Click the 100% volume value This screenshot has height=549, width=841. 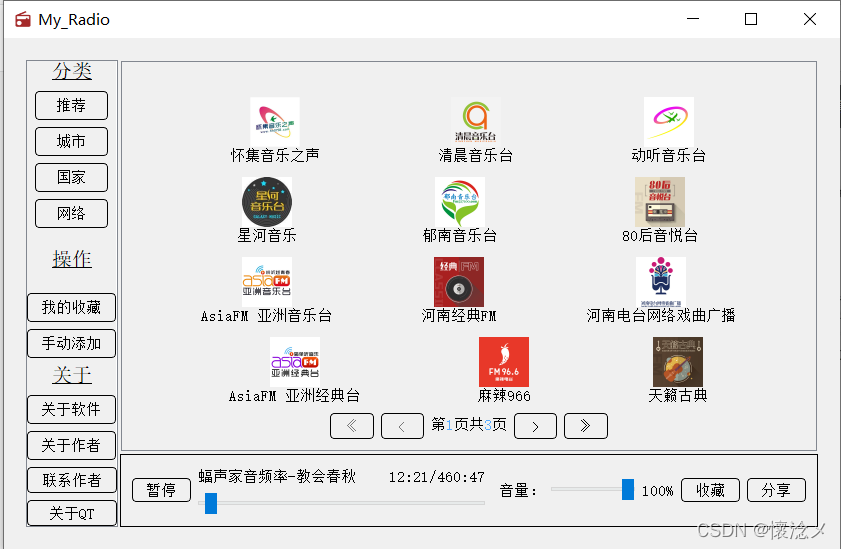pyautogui.click(x=658, y=491)
